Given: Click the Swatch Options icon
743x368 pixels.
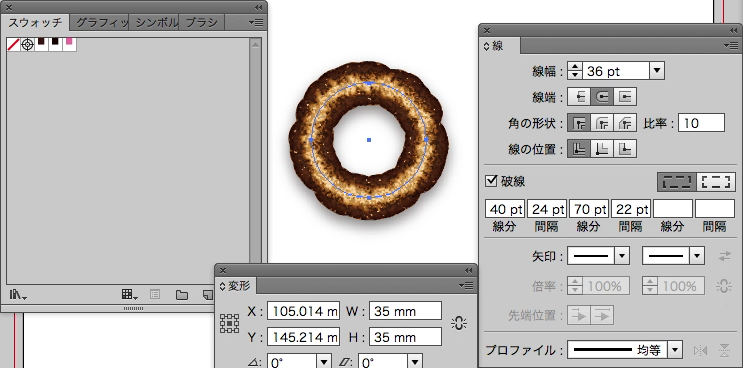Looking at the screenshot, I should click(x=155, y=295).
